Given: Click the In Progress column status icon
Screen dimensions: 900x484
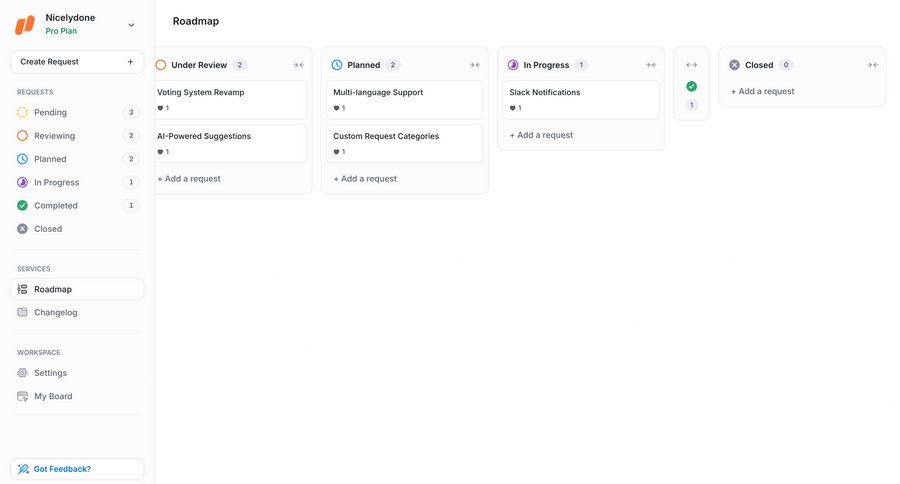Looking at the screenshot, I should 513,65.
